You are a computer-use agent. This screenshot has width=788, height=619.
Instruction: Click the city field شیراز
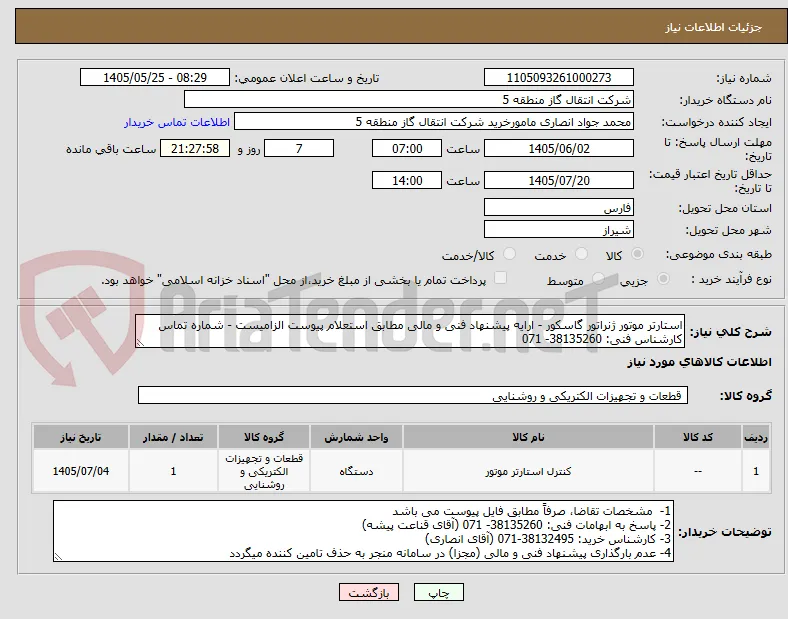click(x=559, y=230)
